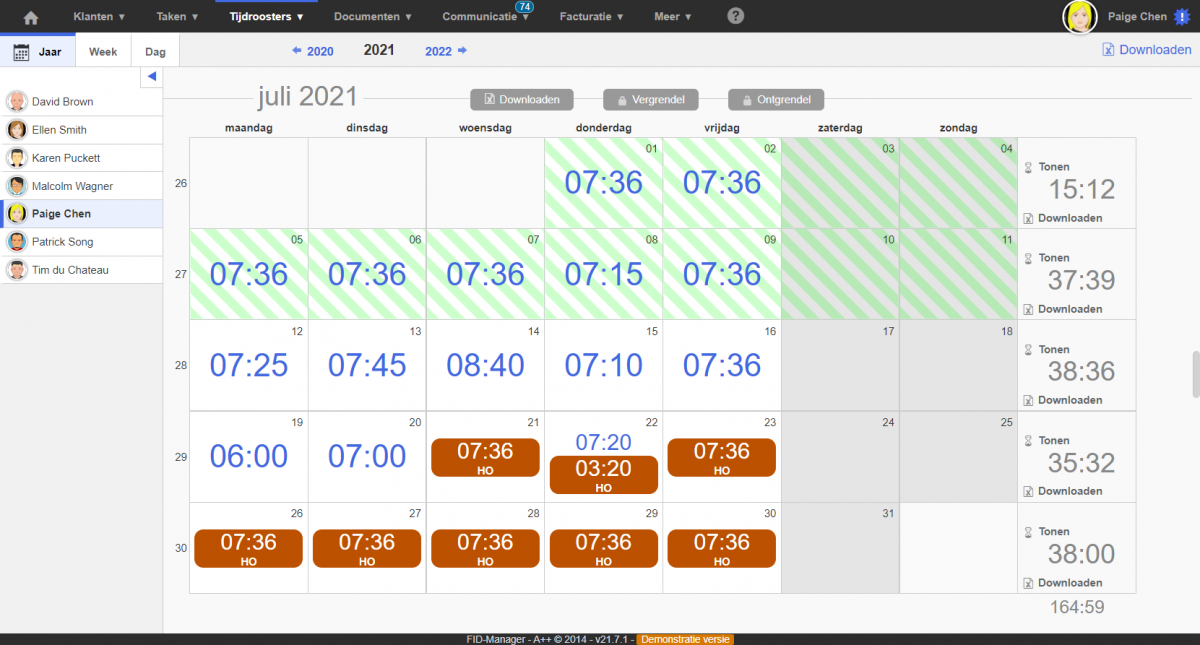Viewport: 1200px width, 645px height.
Task: Go to previous year 2020
Action: (x=313, y=51)
